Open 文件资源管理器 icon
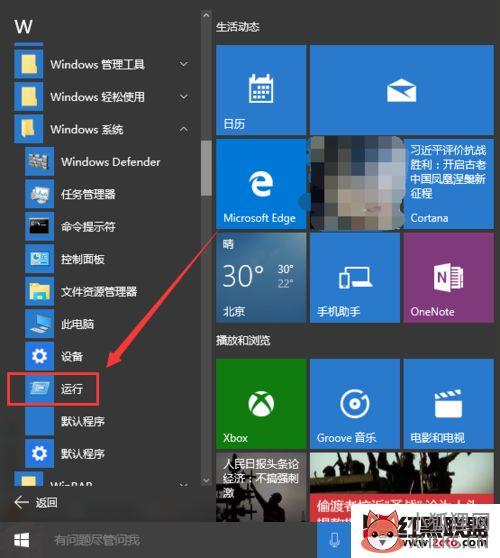Image resolution: width=500 pixels, height=558 pixels. [40, 291]
